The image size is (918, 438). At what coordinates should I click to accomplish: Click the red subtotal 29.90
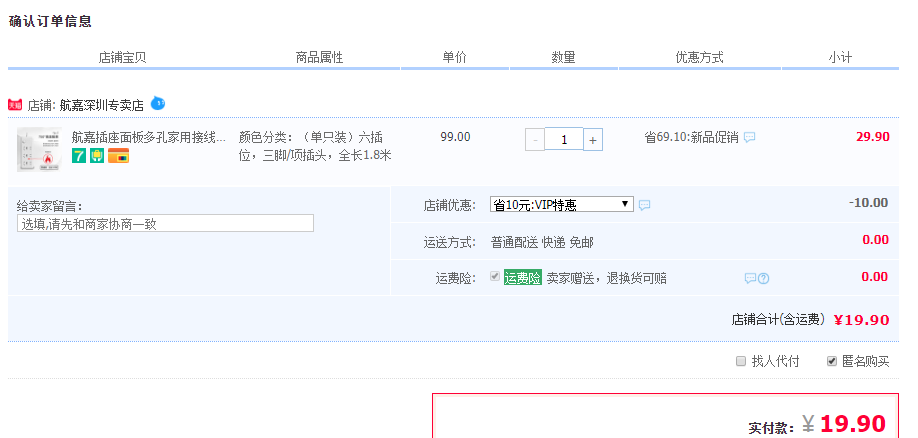click(872, 137)
